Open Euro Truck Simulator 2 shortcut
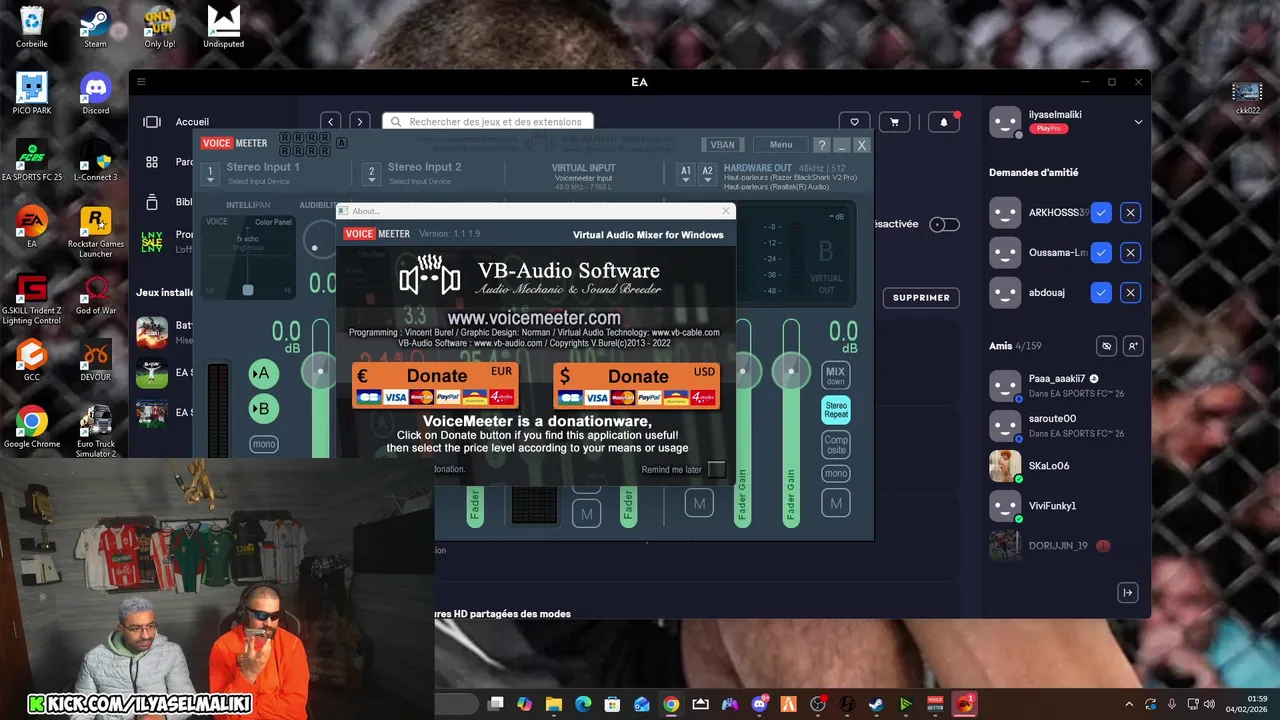The image size is (1280, 720). point(96,431)
